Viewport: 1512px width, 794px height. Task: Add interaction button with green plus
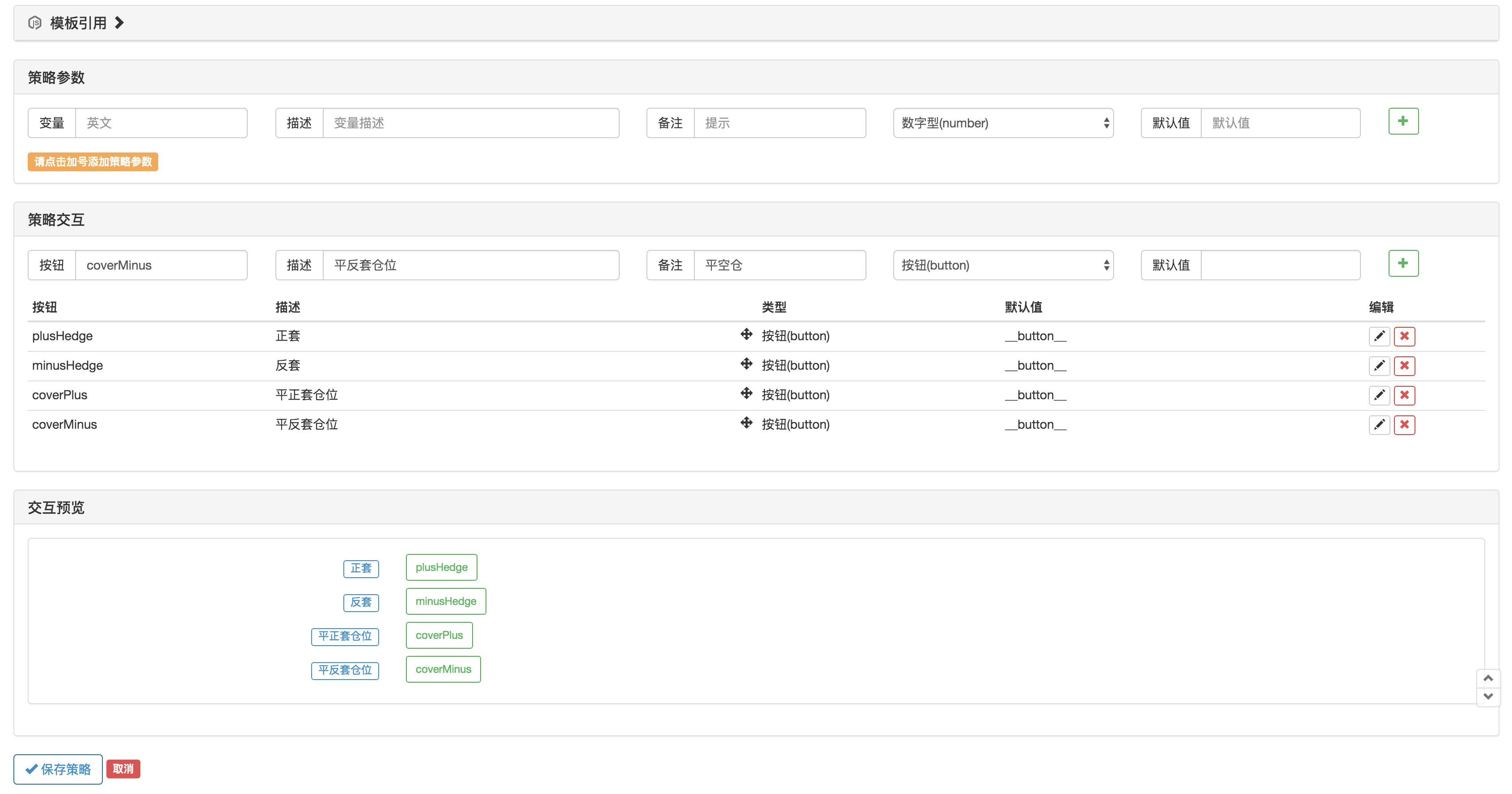(x=1403, y=263)
